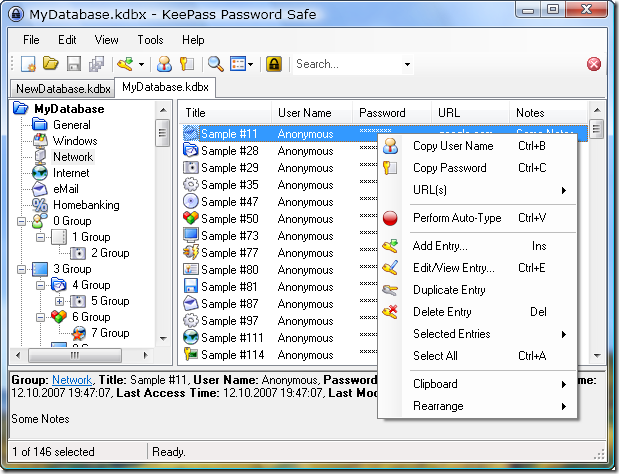Open the Help menu
This screenshot has height=474, width=619.
tap(193, 40)
